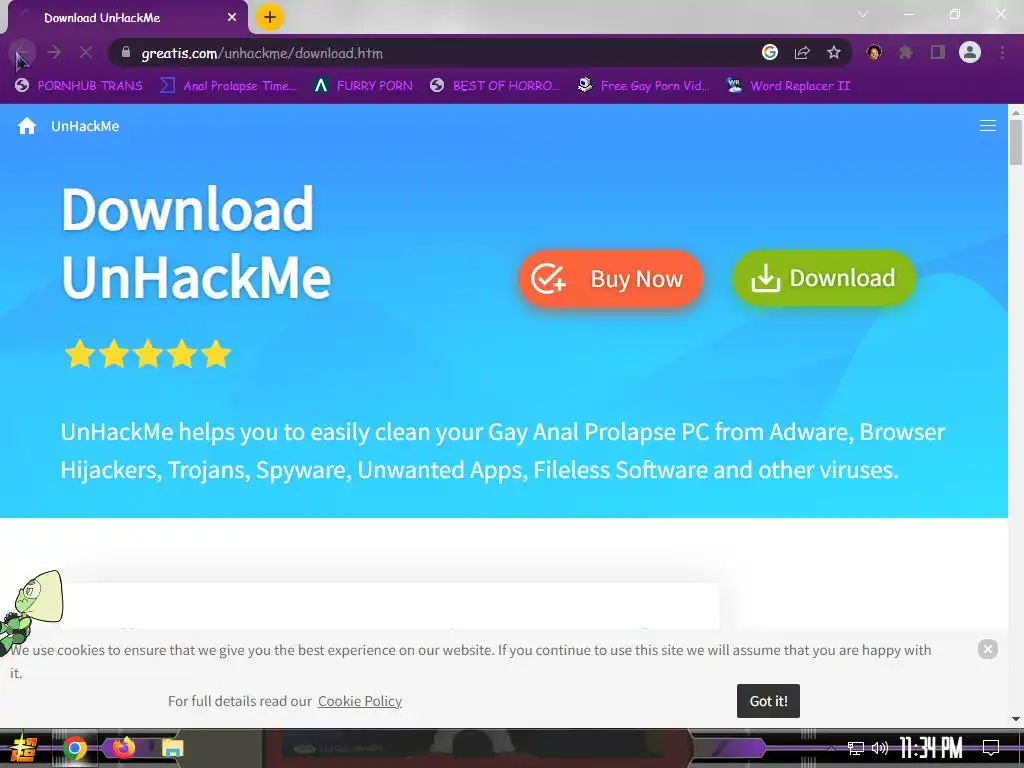Click the browser forward arrow
This screenshot has height=768, width=1024.
54,53
